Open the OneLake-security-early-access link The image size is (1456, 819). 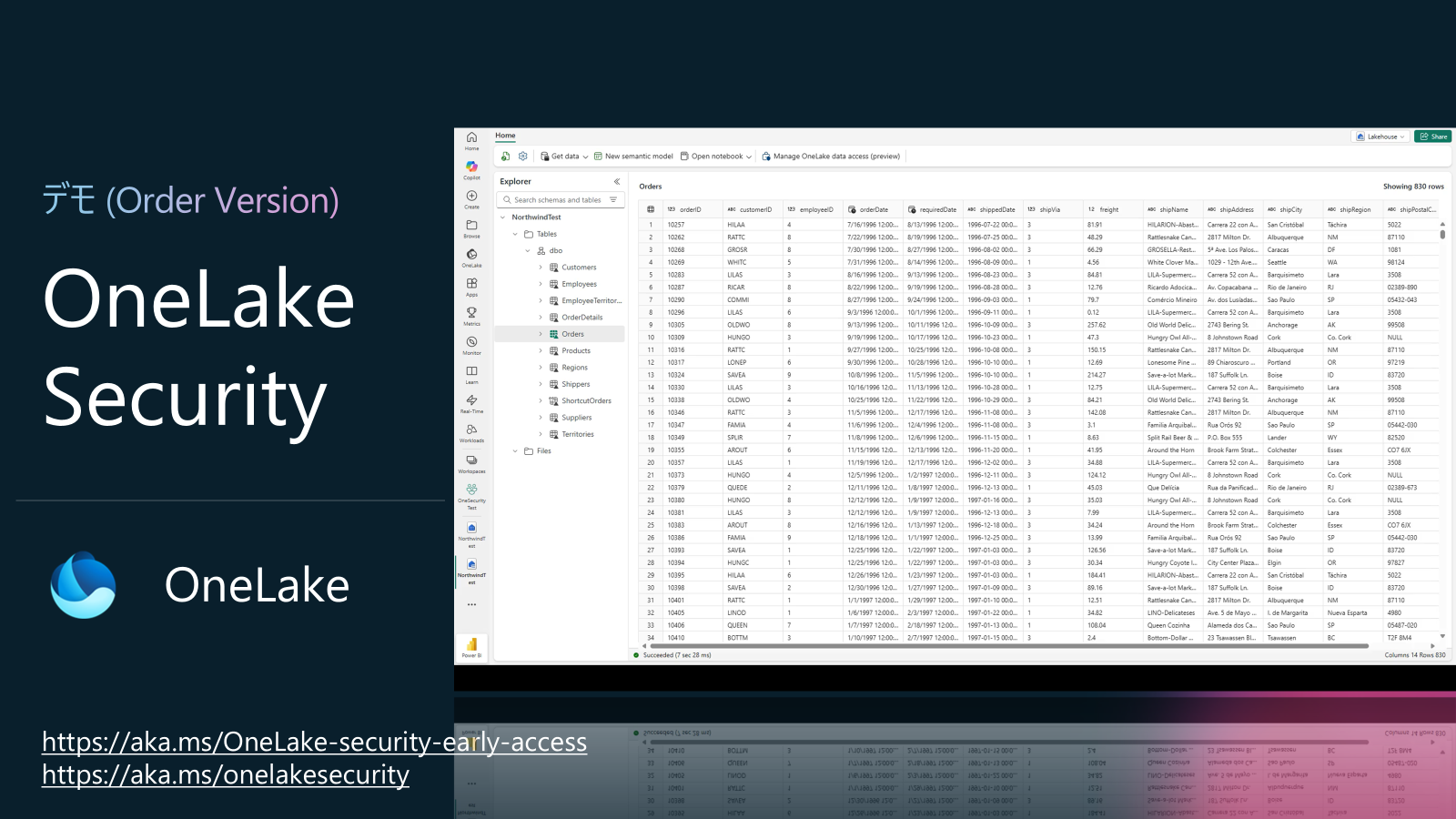click(315, 742)
